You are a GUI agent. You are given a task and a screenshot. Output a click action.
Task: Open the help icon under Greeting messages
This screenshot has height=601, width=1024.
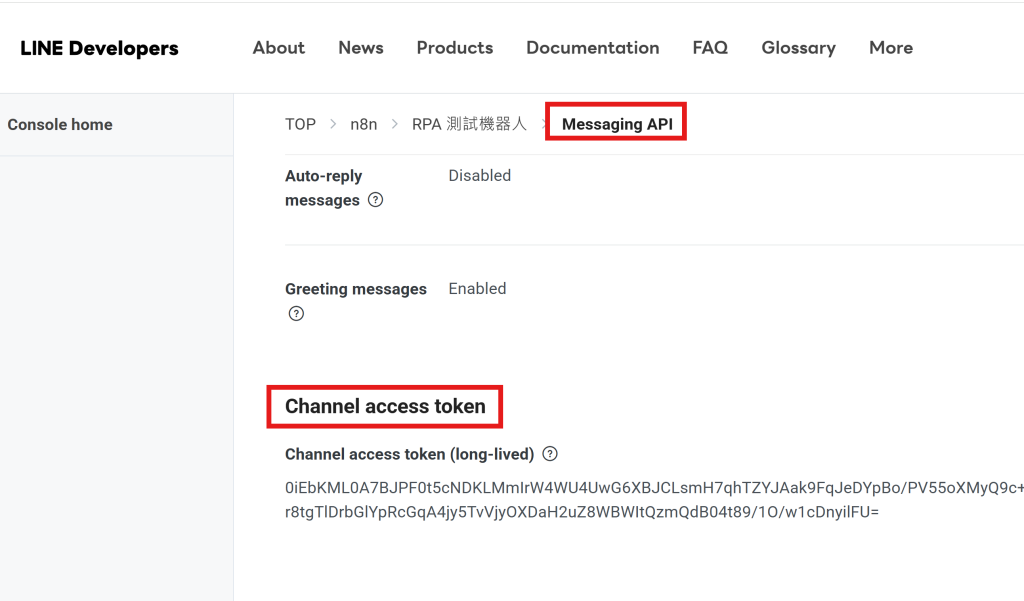[x=296, y=314]
